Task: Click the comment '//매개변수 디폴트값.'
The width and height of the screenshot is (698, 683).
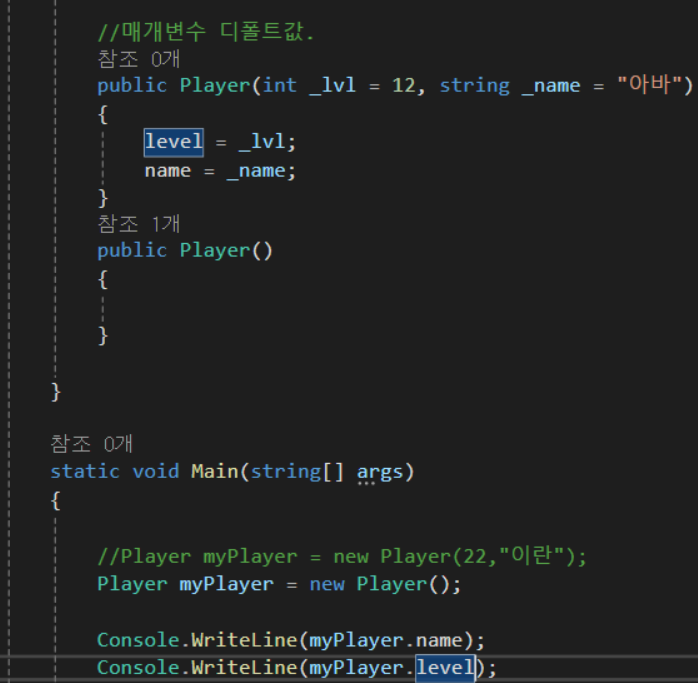Action: tap(206, 32)
